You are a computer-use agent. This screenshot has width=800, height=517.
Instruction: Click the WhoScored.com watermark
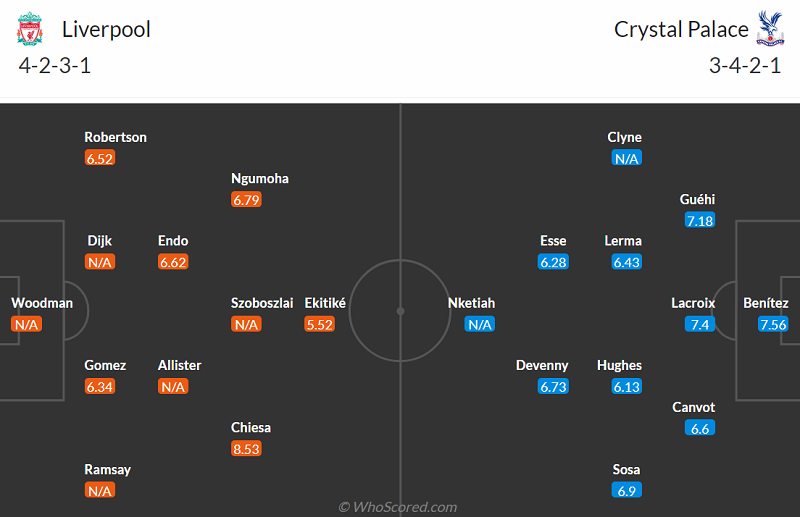(x=400, y=506)
